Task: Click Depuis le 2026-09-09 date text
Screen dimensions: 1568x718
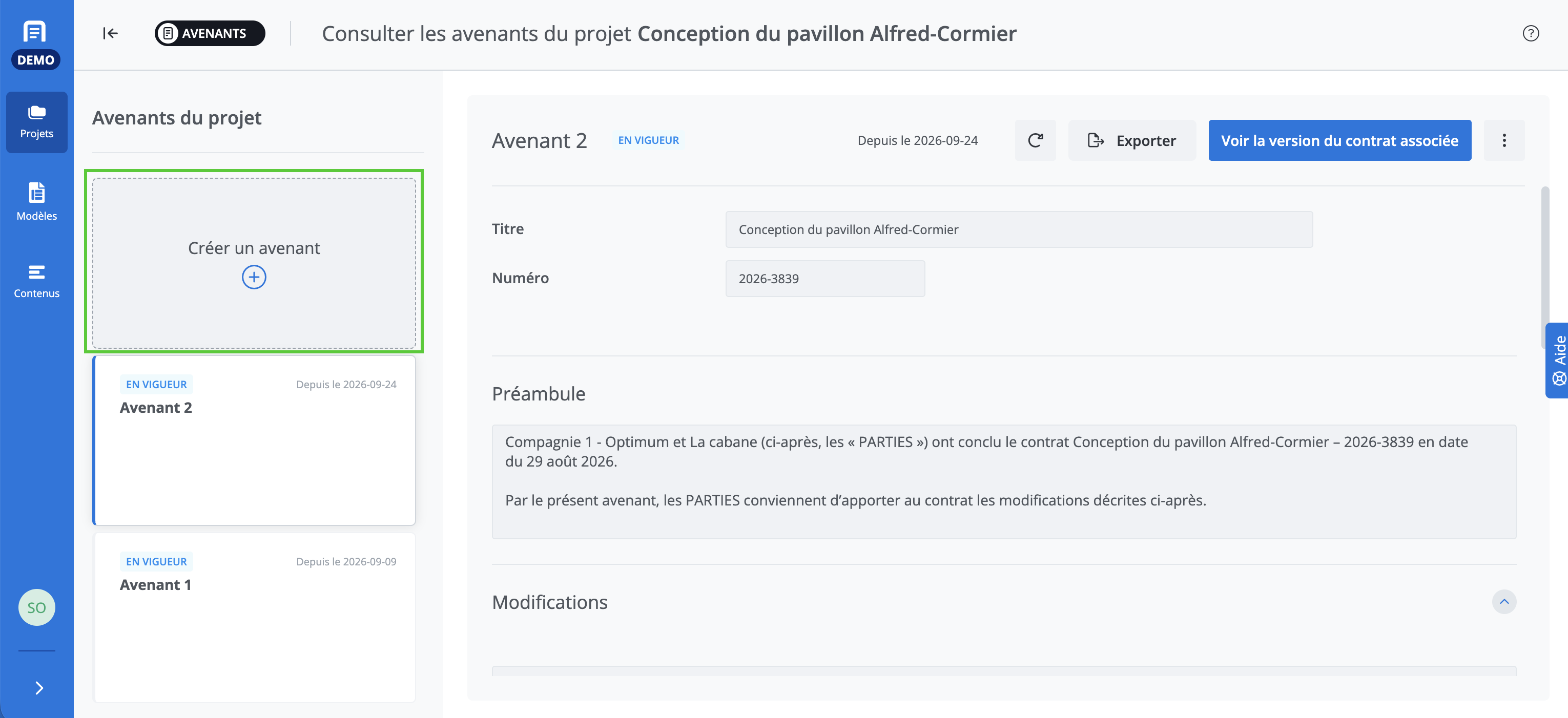Action: 346,562
